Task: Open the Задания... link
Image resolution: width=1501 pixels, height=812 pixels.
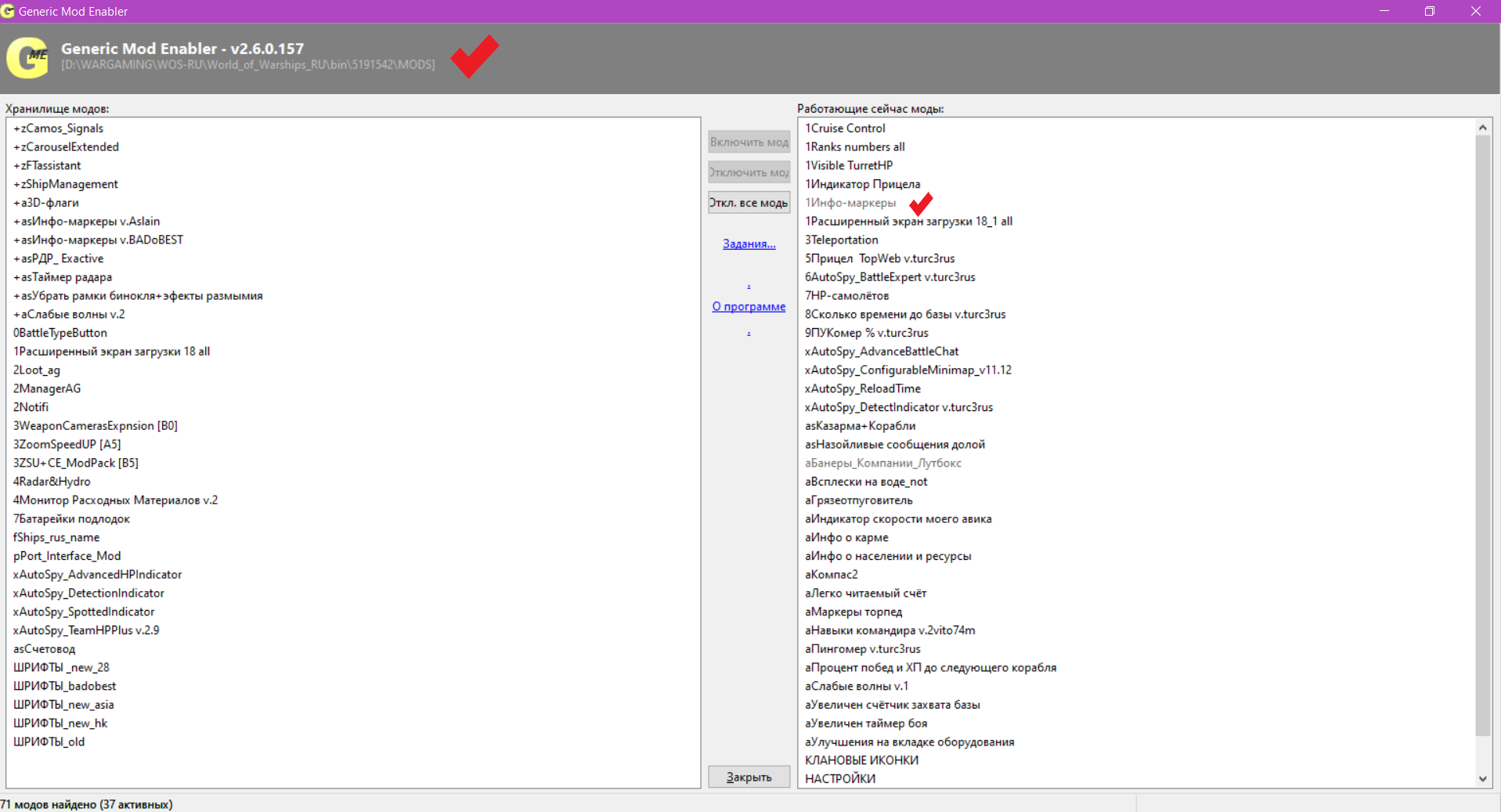Action: [x=749, y=244]
